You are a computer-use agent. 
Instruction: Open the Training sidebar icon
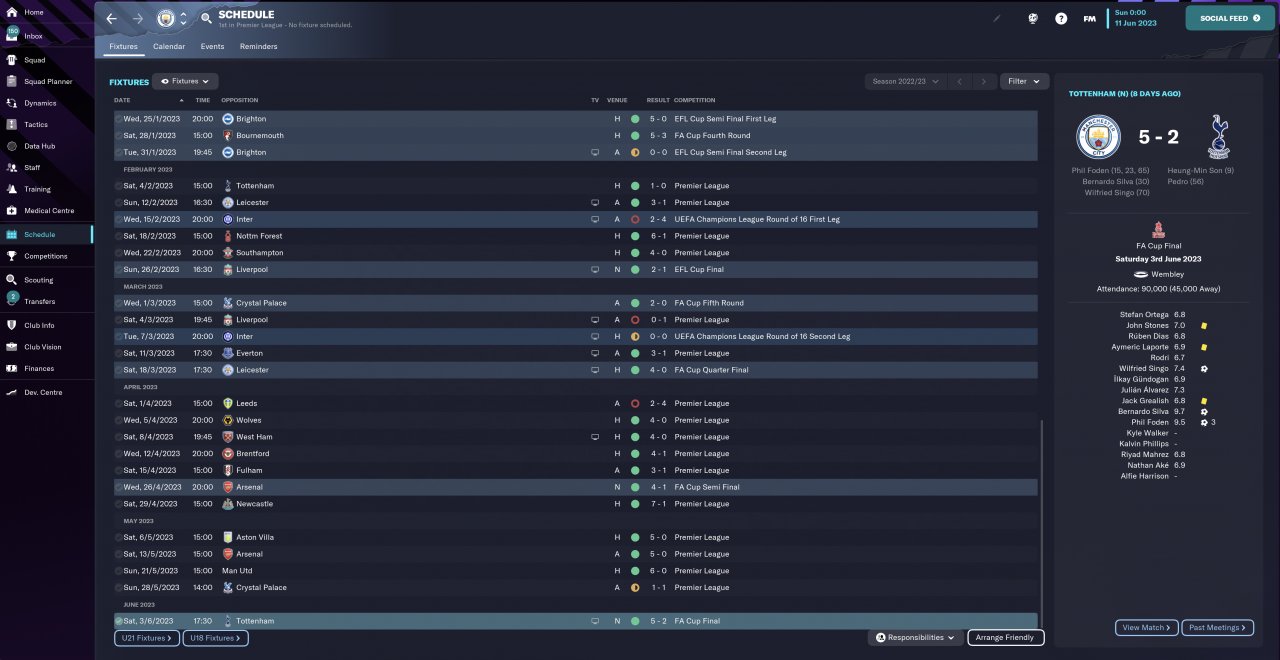coord(12,189)
